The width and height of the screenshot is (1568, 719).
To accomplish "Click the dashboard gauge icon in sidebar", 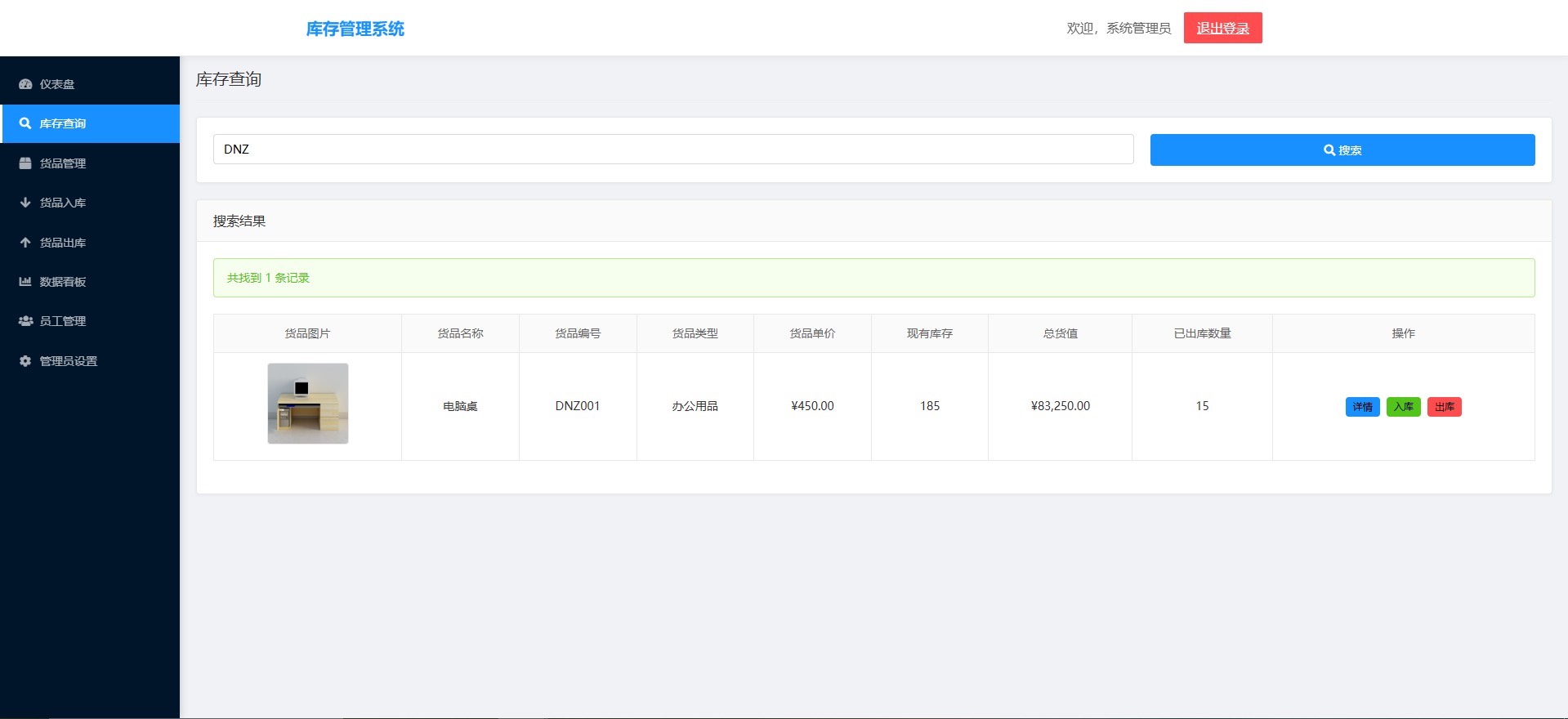I will tap(25, 84).
